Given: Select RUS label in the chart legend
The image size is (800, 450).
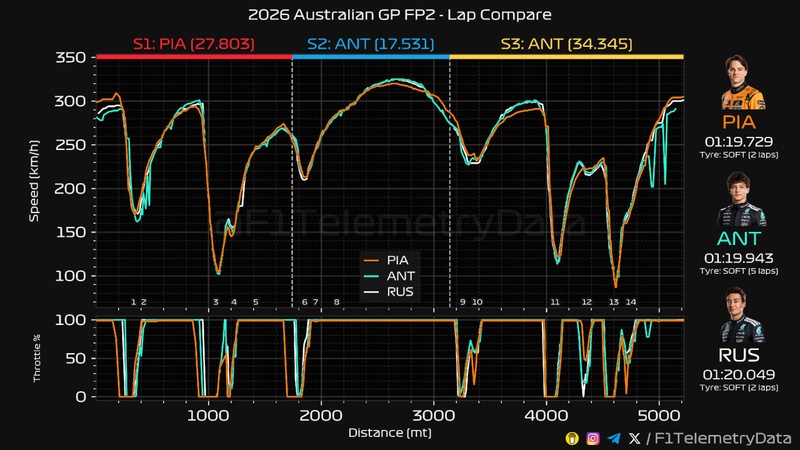Looking at the screenshot, I should pyautogui.click(x=400, y=292).
